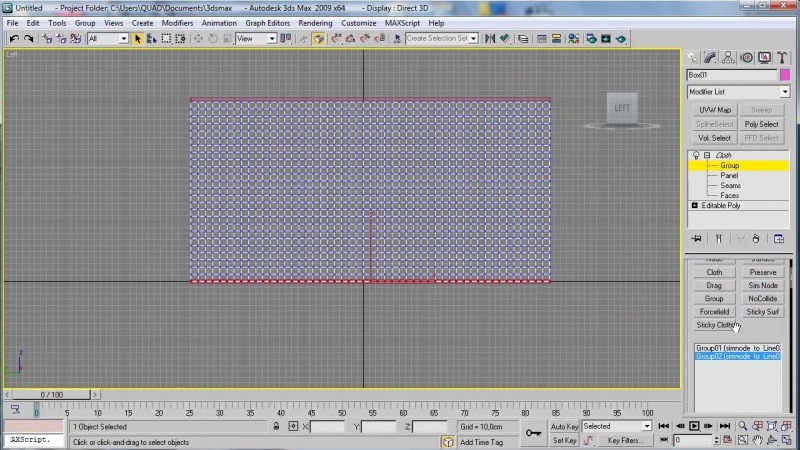The height and width of the screenshot is (450, 800).
Task: Toggle 3D Snaps on main toolbar
Action: 336,39
